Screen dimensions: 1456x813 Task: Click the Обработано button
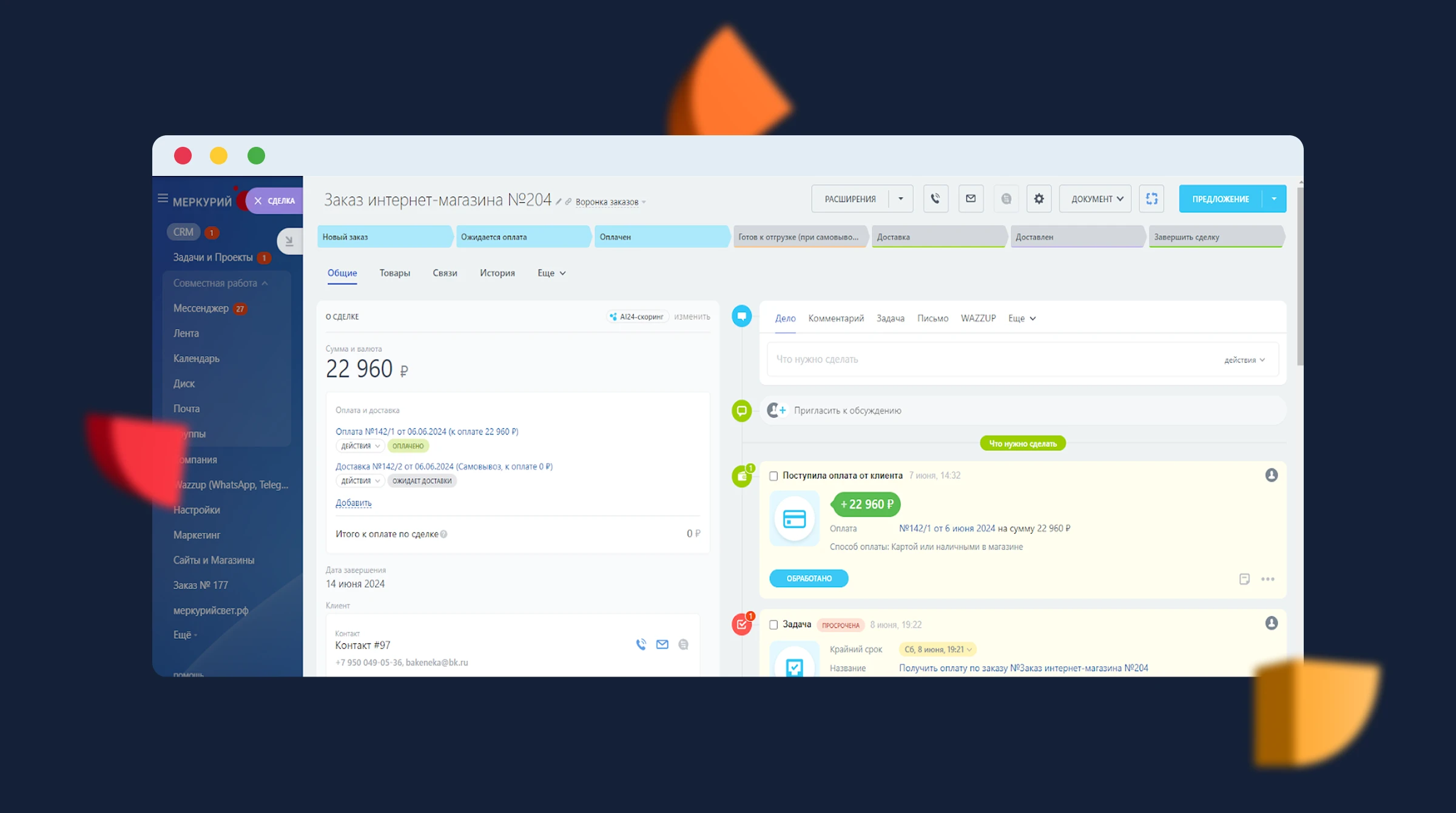[x=809, y=579]
